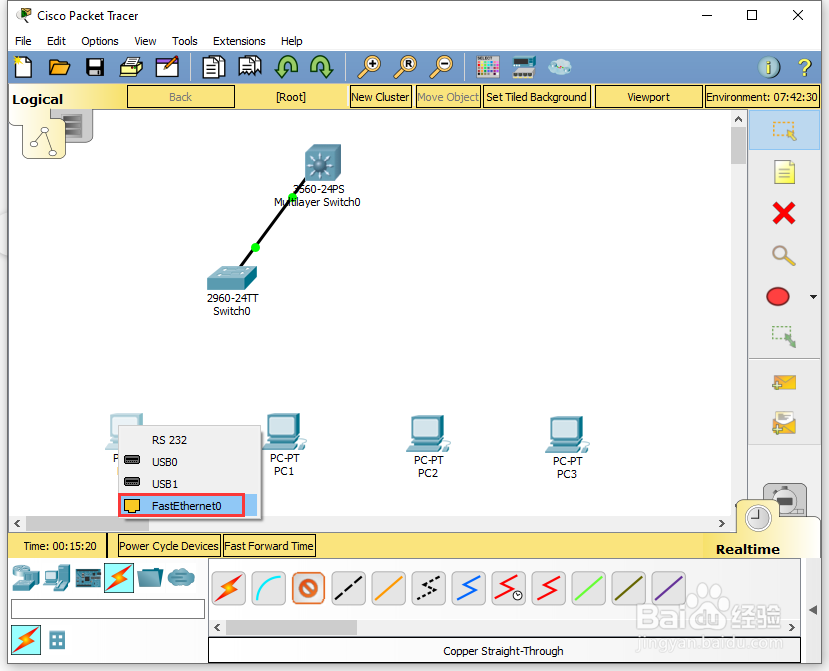Click the Environment time button
Screen dimensions: 829x671
click(x=762, y=97)
